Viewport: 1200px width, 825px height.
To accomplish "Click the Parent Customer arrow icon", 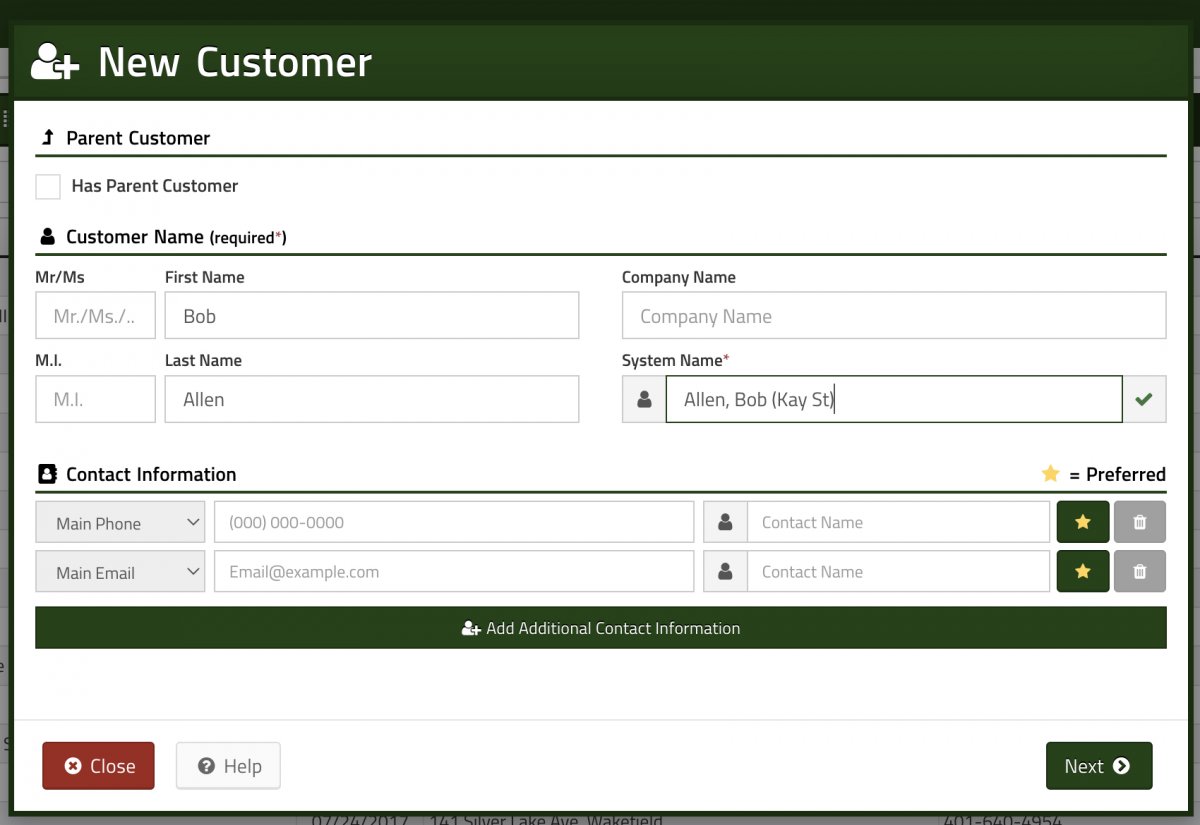I will click(x=47, y=137).
